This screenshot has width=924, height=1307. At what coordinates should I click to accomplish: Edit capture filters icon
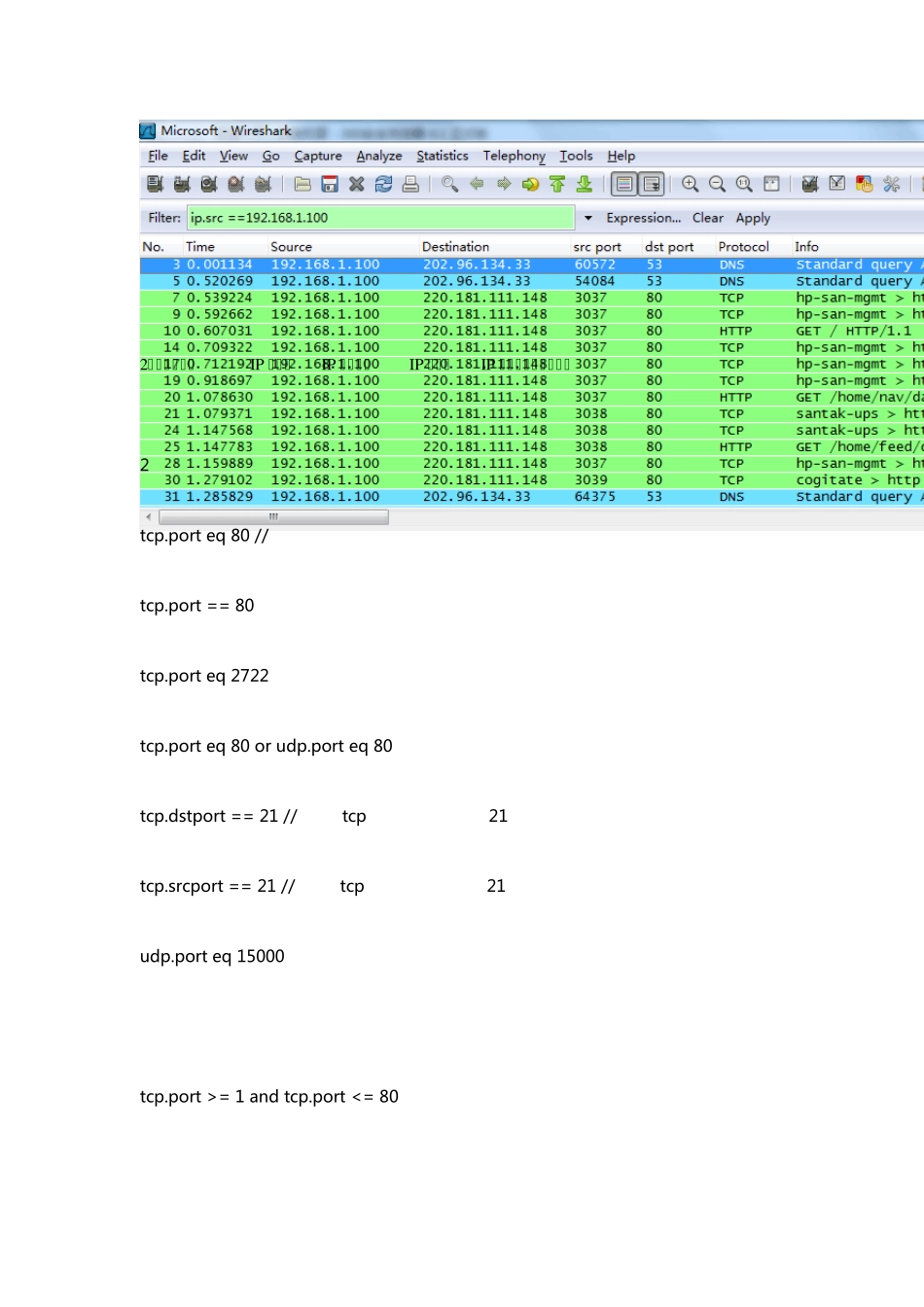tap(810, 184)
